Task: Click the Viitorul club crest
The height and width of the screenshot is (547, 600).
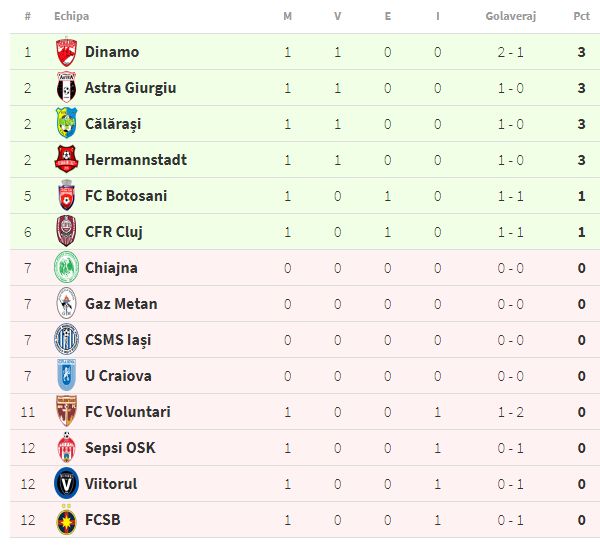Action: coord(66,484)
